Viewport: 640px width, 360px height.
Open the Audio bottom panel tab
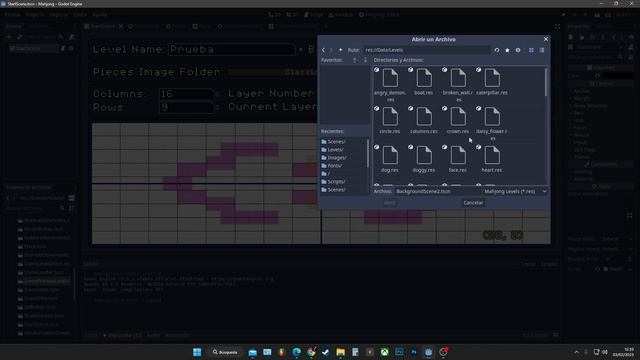(x=153, y=336)
